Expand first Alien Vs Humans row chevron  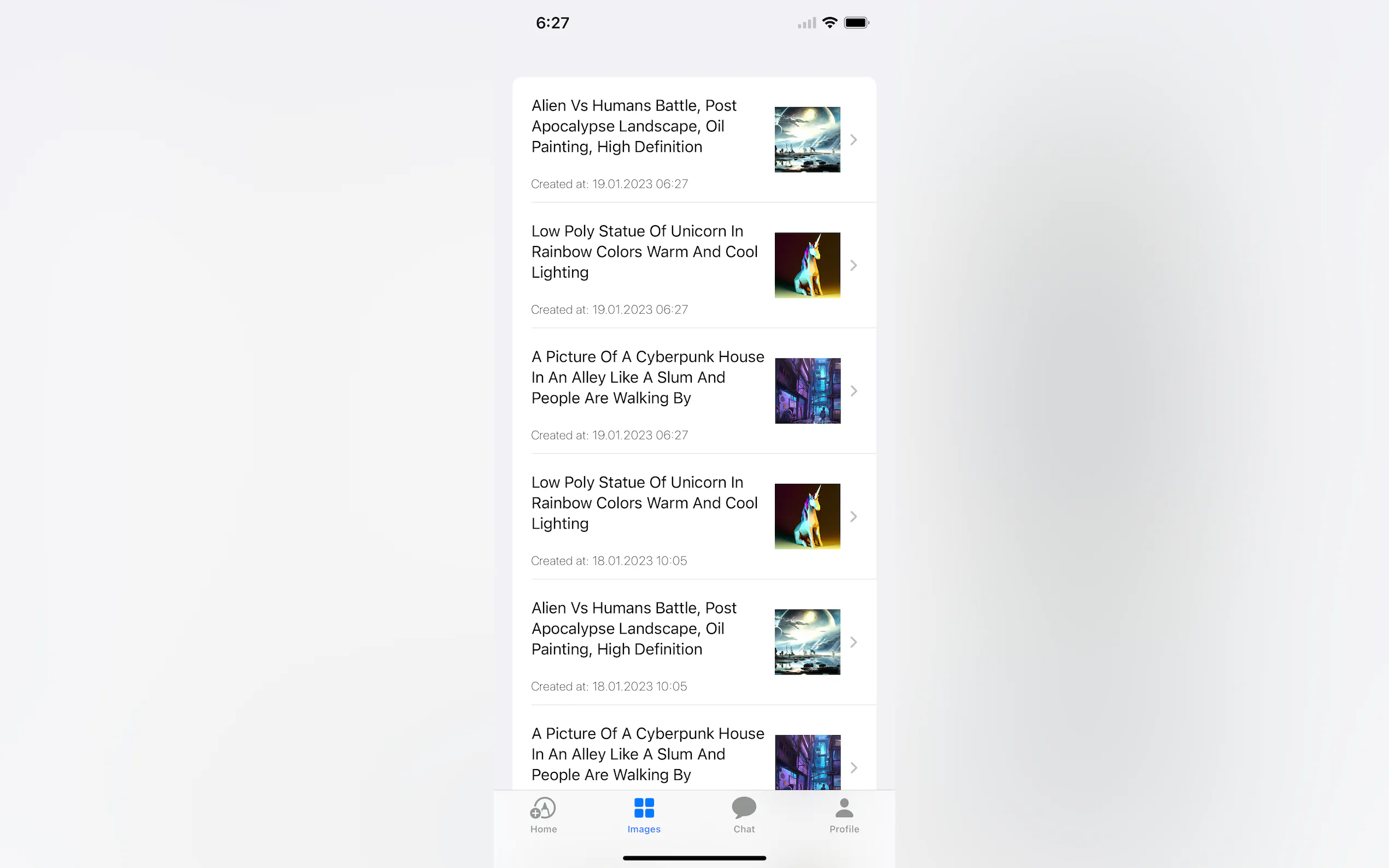[x=853, y=139]
